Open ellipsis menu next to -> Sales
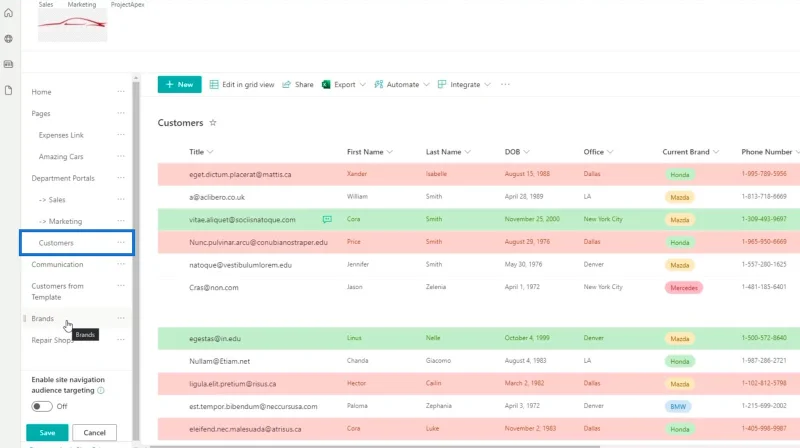The image size is (800, 448). (x=121, y=199)
